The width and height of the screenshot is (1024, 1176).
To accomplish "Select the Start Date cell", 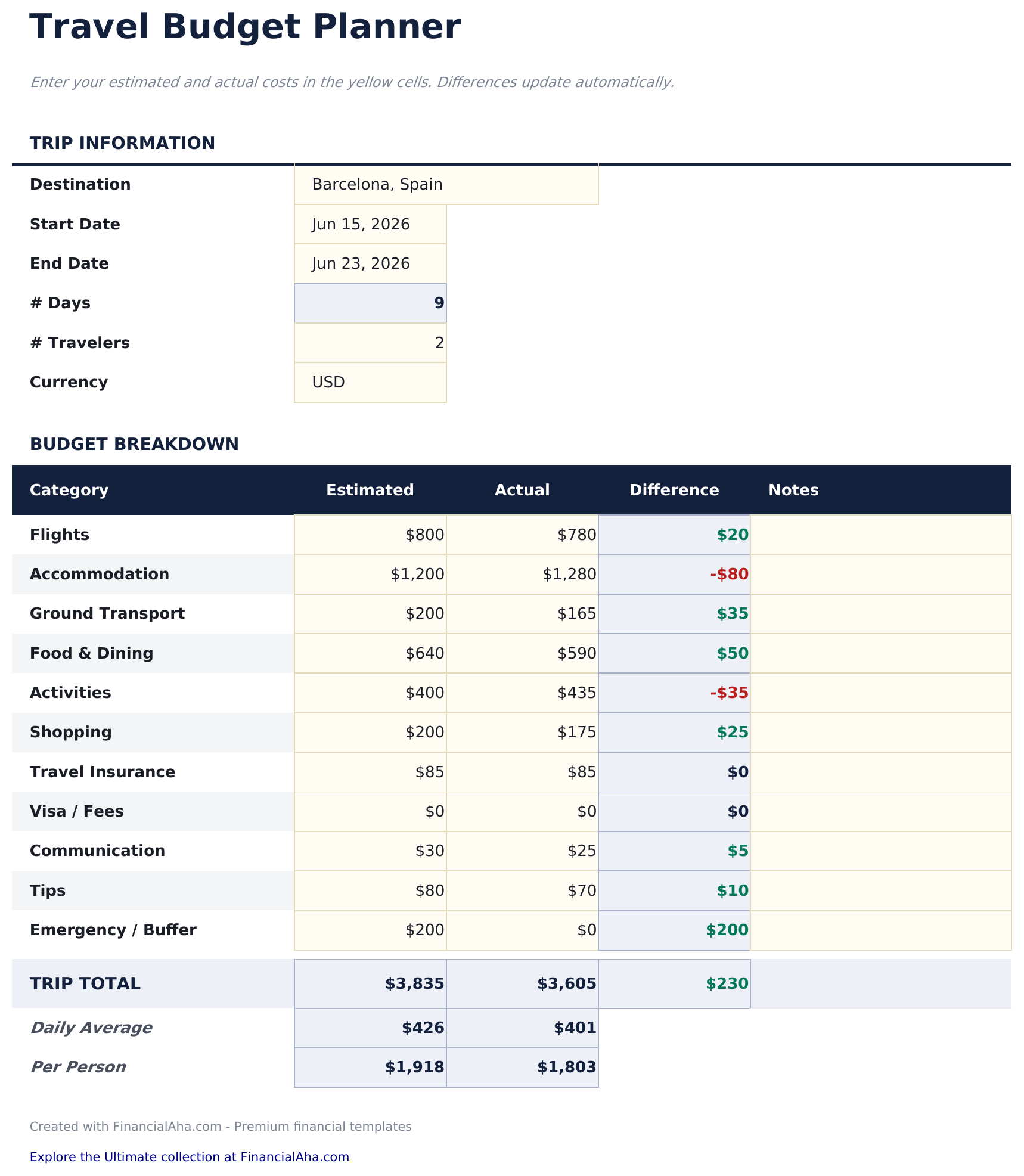I will (370, 225).
